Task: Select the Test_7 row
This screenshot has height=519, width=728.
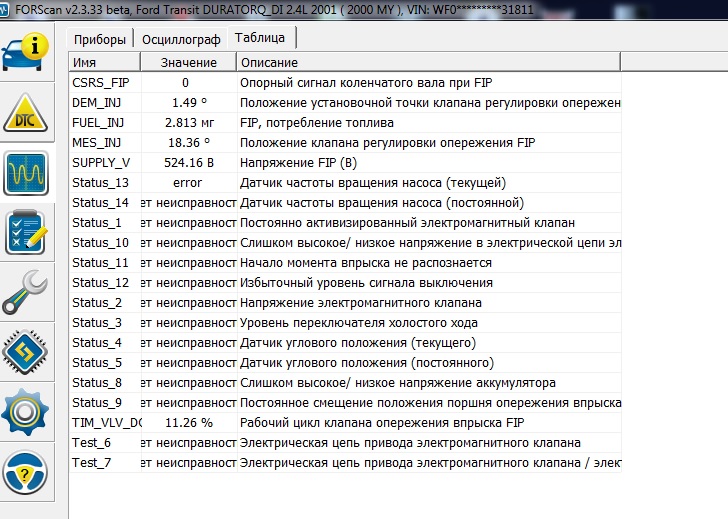Action: [345, 462]
